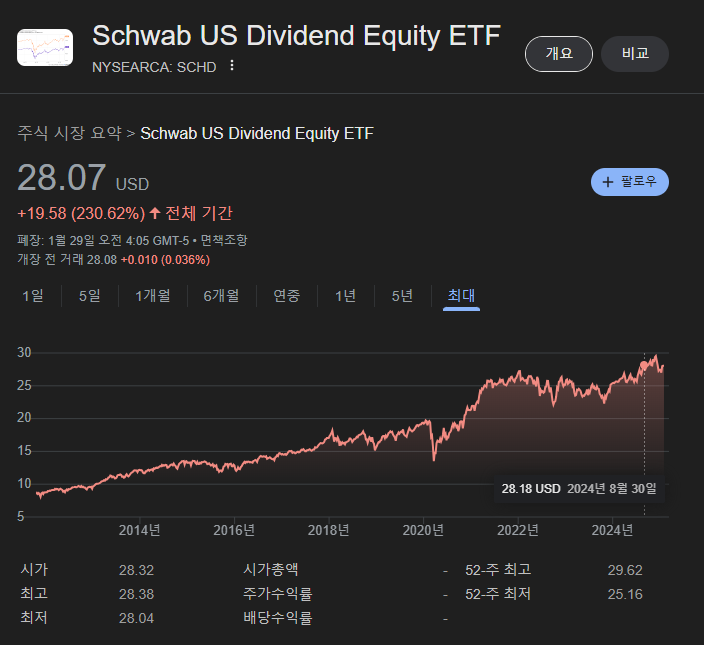704x645 pixels.
Task: Click the 주가수익률 label
Action: coord(277,593)
